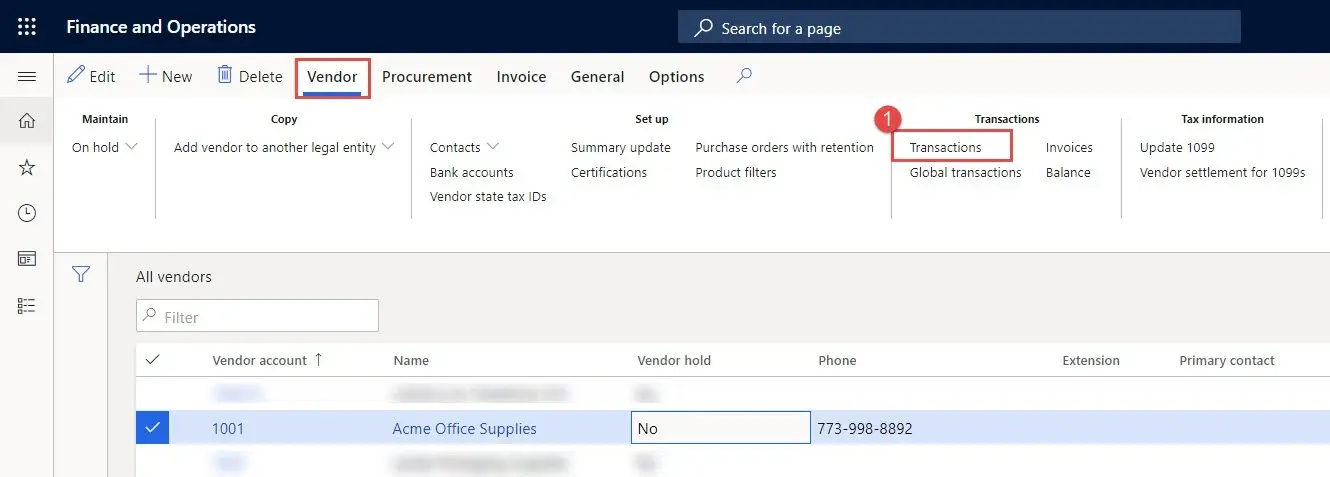Expand the On hold dropdown

click(105, 147)
